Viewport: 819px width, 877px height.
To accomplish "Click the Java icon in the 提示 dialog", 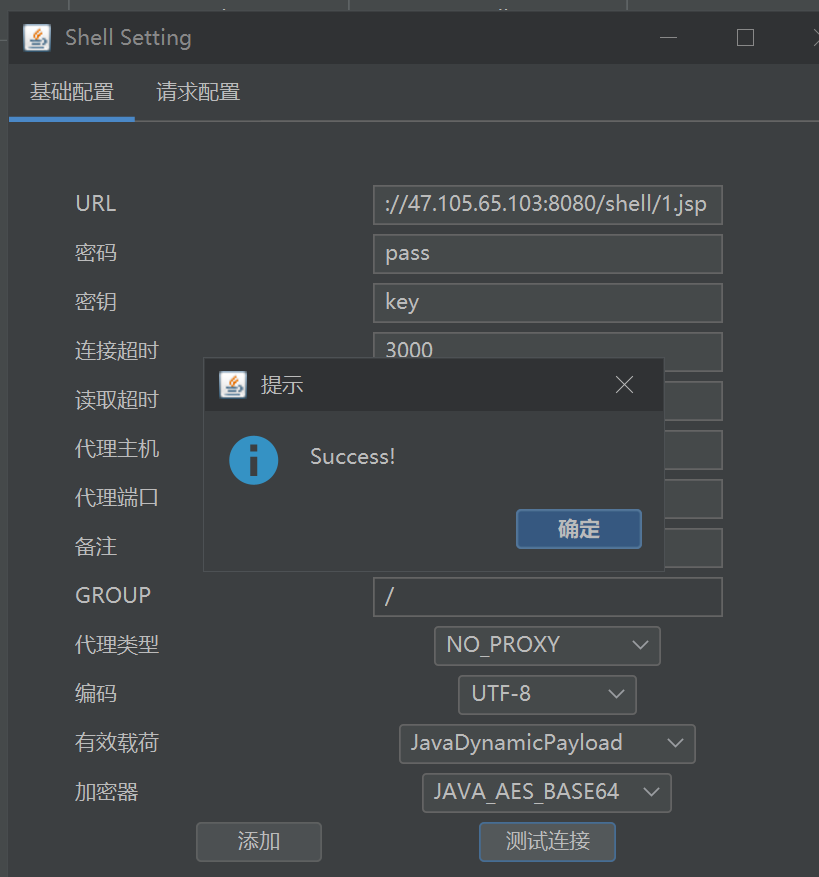I will pyautogui.click(x=233, y=385).
